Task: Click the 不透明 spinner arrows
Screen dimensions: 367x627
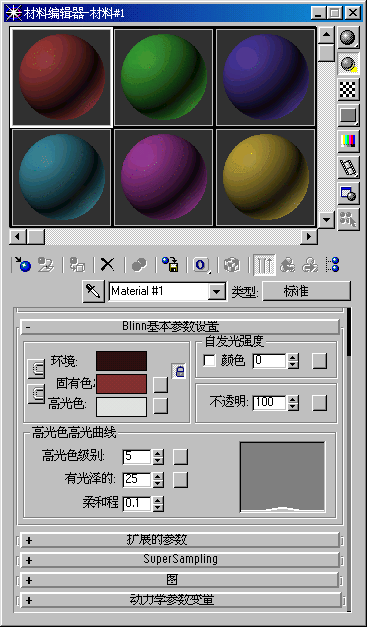Action: click(293, 403)
